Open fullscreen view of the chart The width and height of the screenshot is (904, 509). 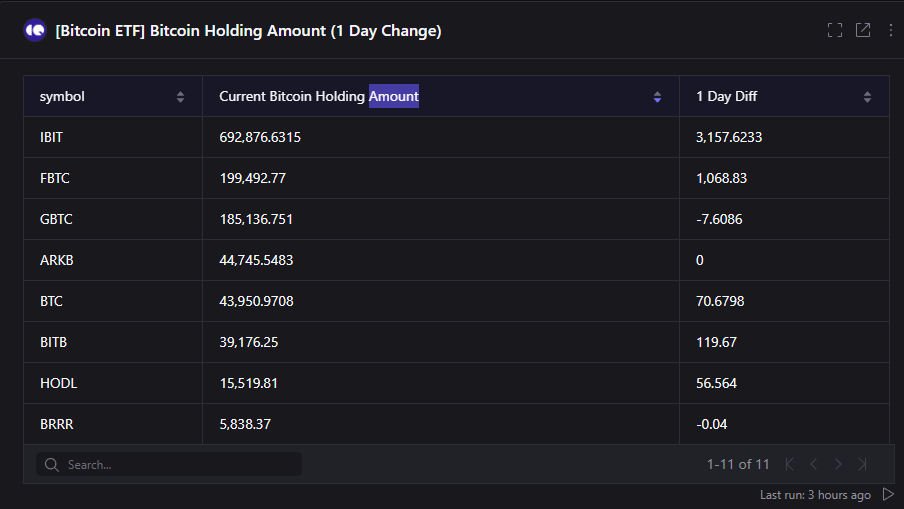tap(835, 31)
